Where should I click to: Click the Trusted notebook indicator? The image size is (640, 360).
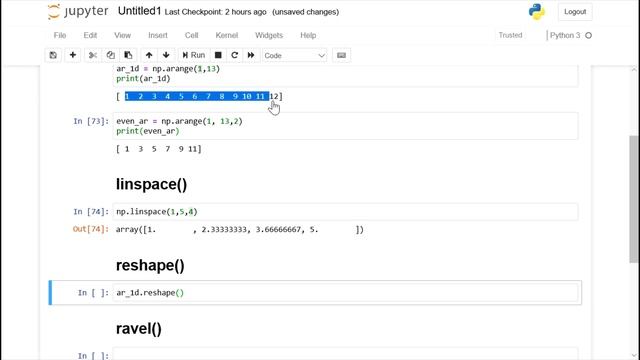(x=510, y=36)
